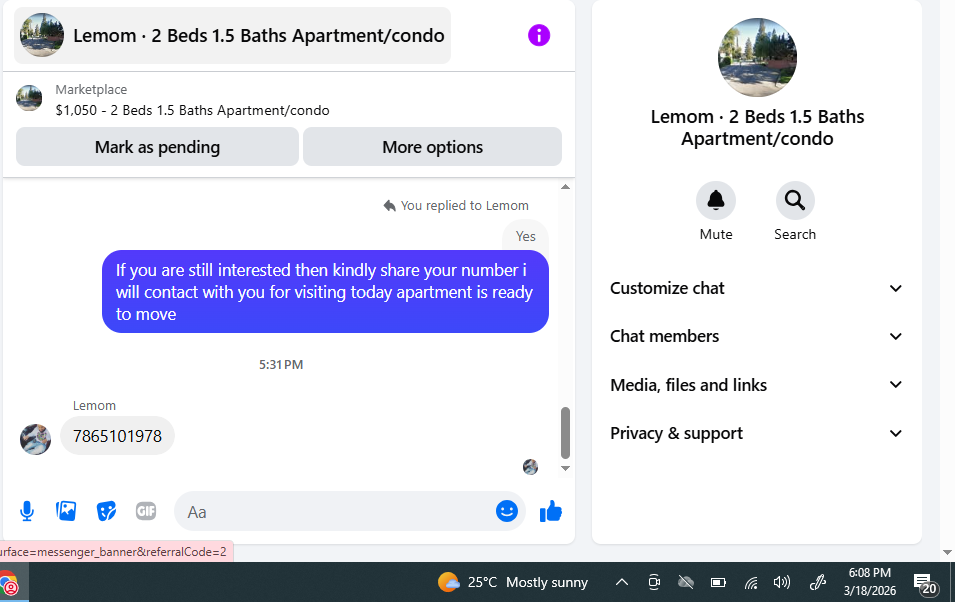Click the chat scrollbar thumb

[565, 433]
